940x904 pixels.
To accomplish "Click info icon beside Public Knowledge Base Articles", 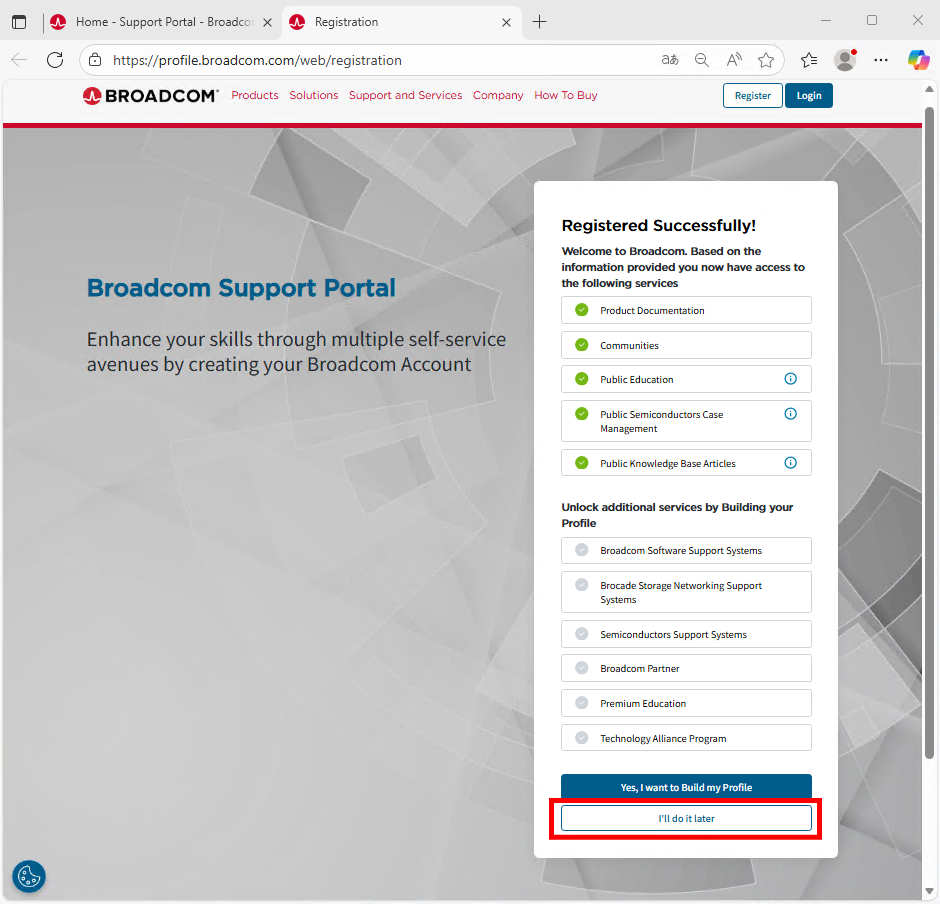I will tap(790, 463).
